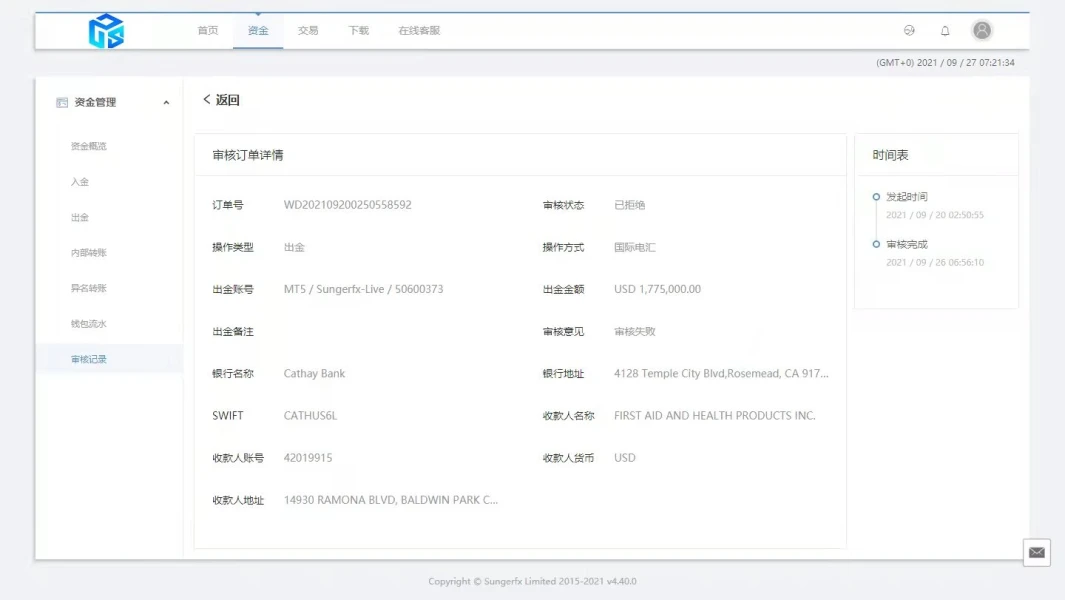Open the user avatar menu
Viewport: 1065px width, 600px height.
[x=982, y=31]
